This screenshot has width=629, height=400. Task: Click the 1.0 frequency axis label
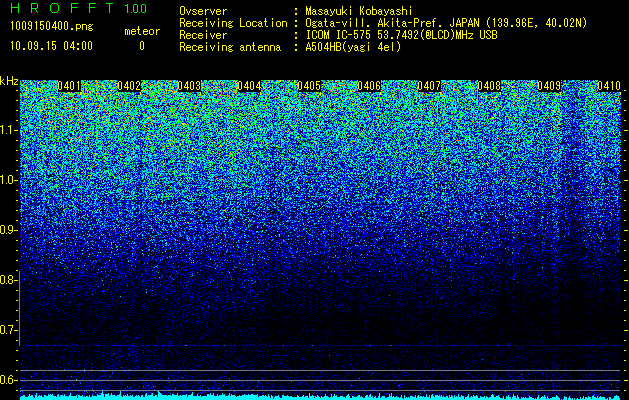point(9,180)
